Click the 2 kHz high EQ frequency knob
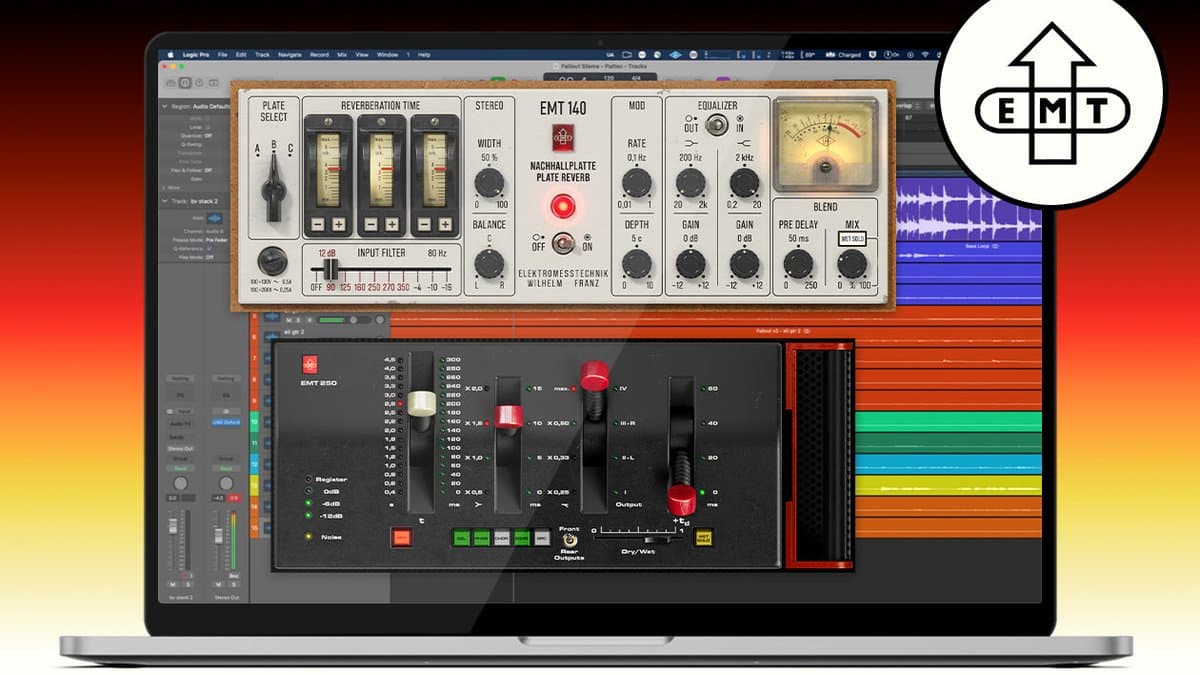 click(x=744, y=182)
